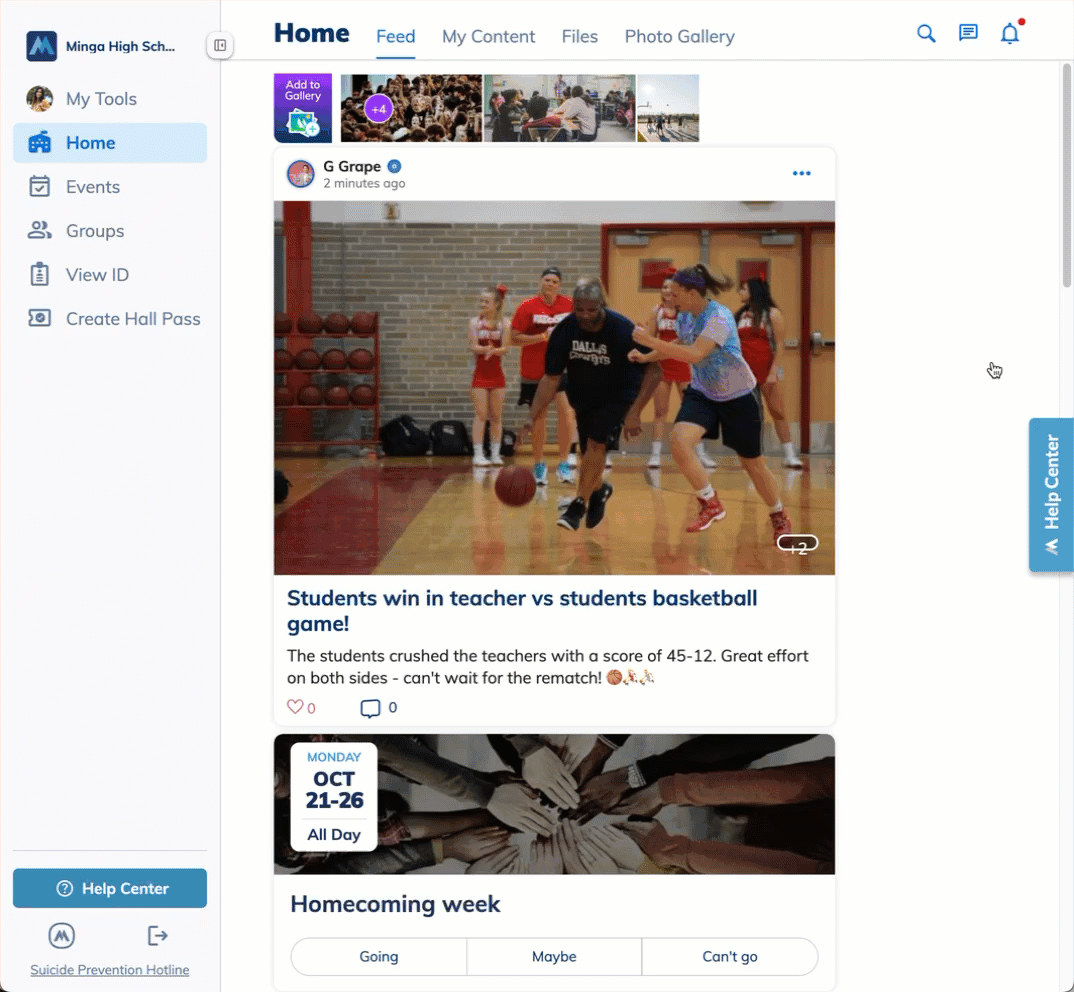
Task: Select Home in the sidebar
Action: [110, 142]
